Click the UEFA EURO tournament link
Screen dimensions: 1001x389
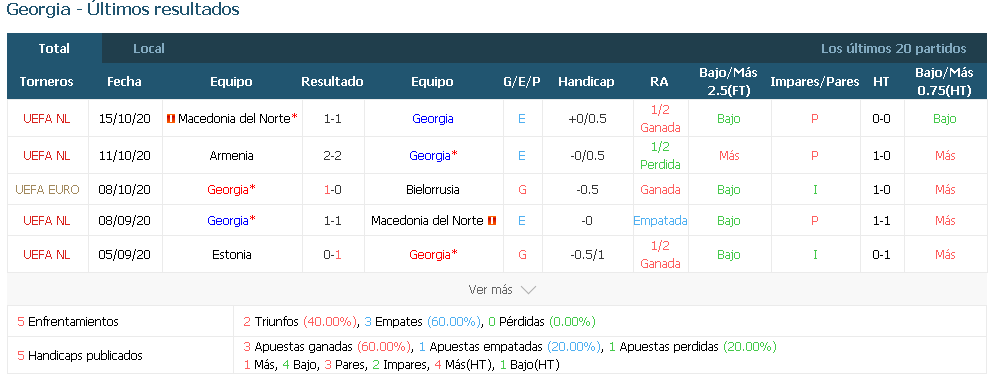[47, 190]
